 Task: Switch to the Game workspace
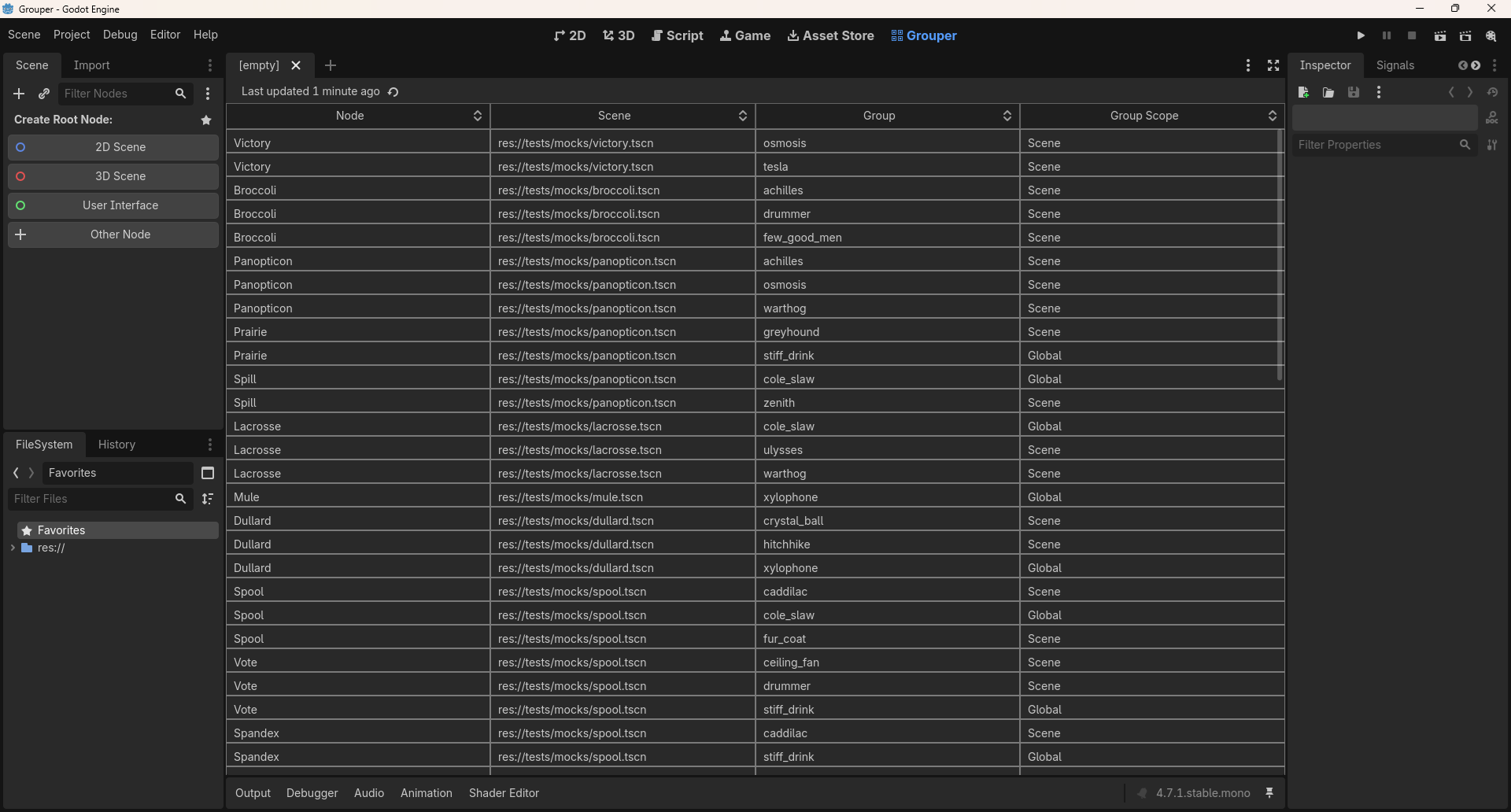tap(745, 35)
